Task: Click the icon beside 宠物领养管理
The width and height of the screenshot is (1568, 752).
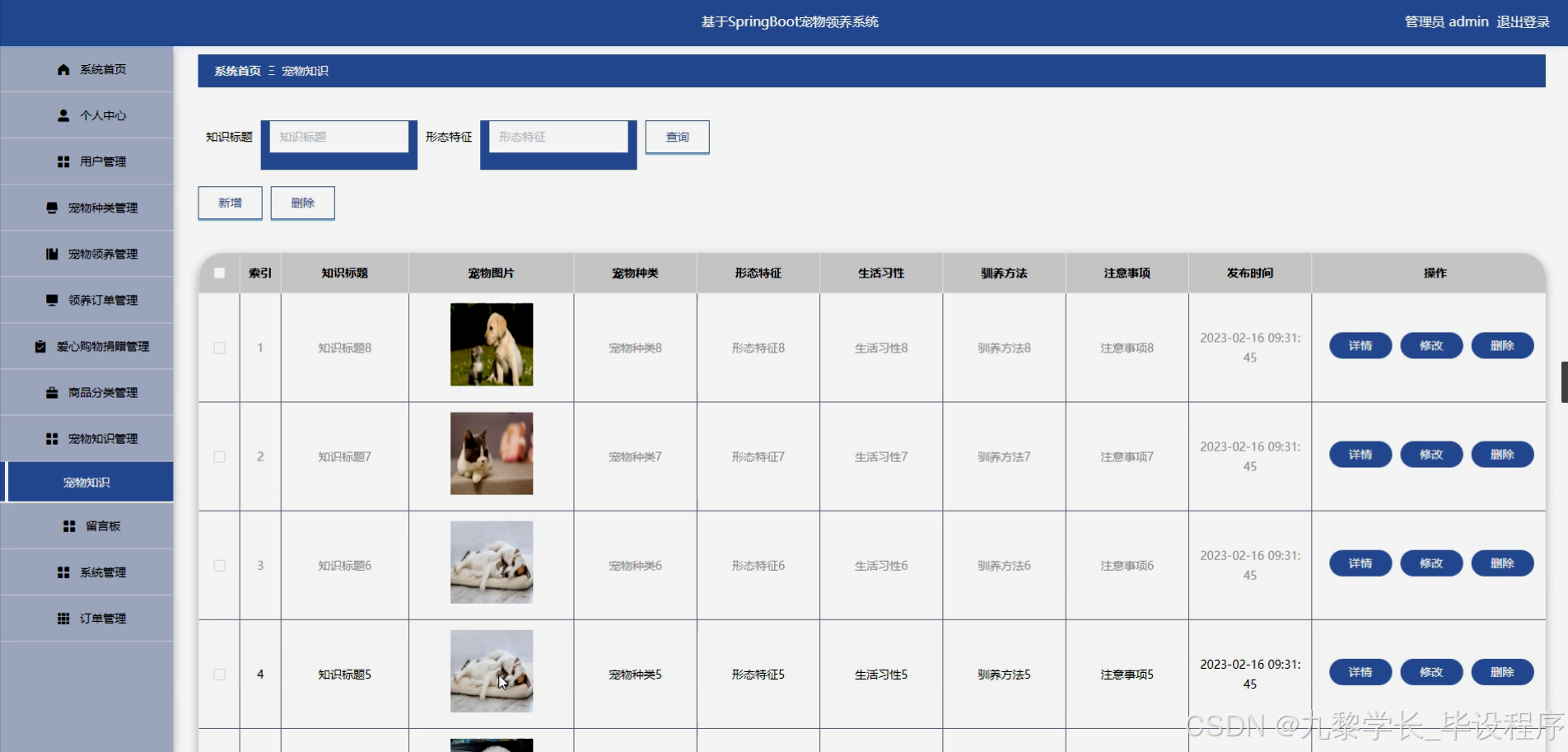Action: [52, 255]
